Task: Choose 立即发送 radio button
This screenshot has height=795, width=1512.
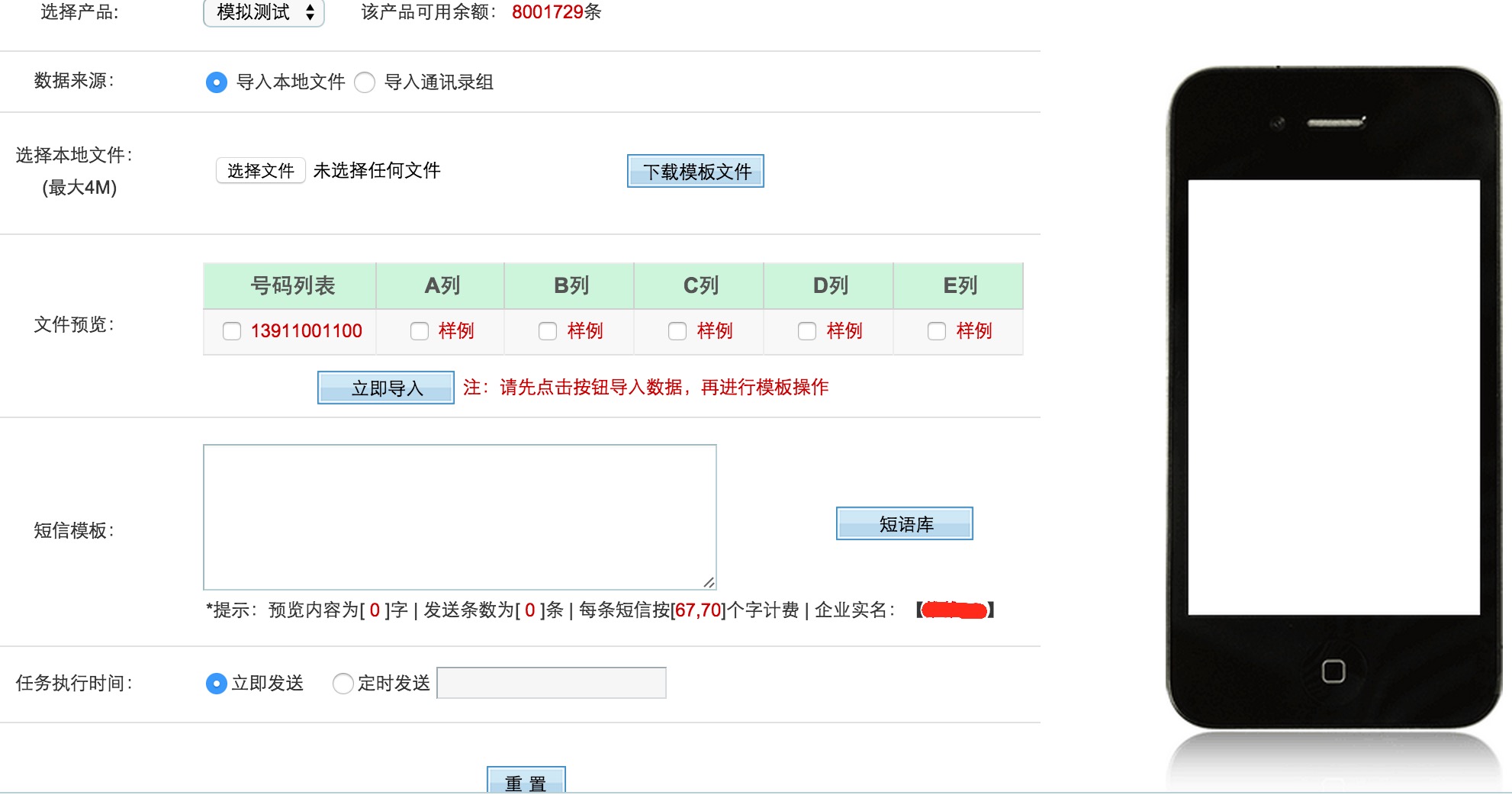Action: tap(217, 684)
